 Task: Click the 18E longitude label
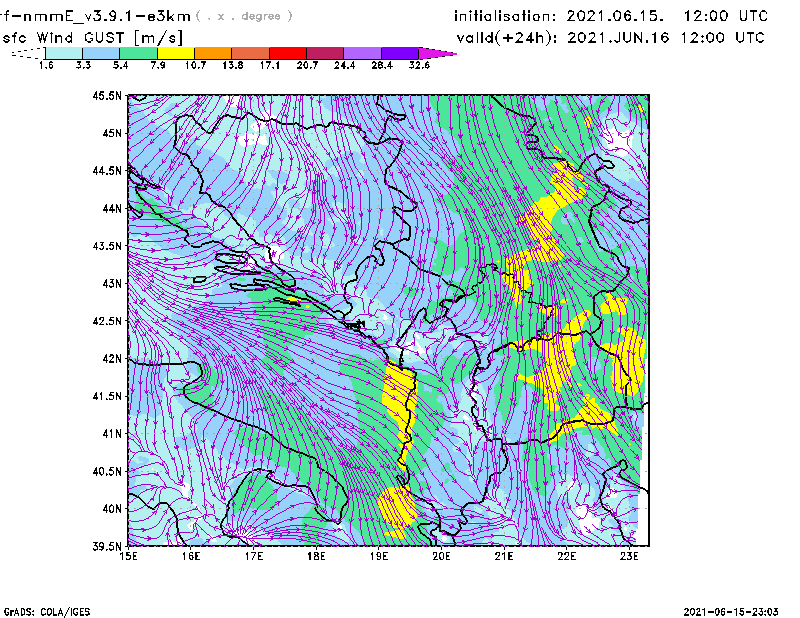(316, 556)
